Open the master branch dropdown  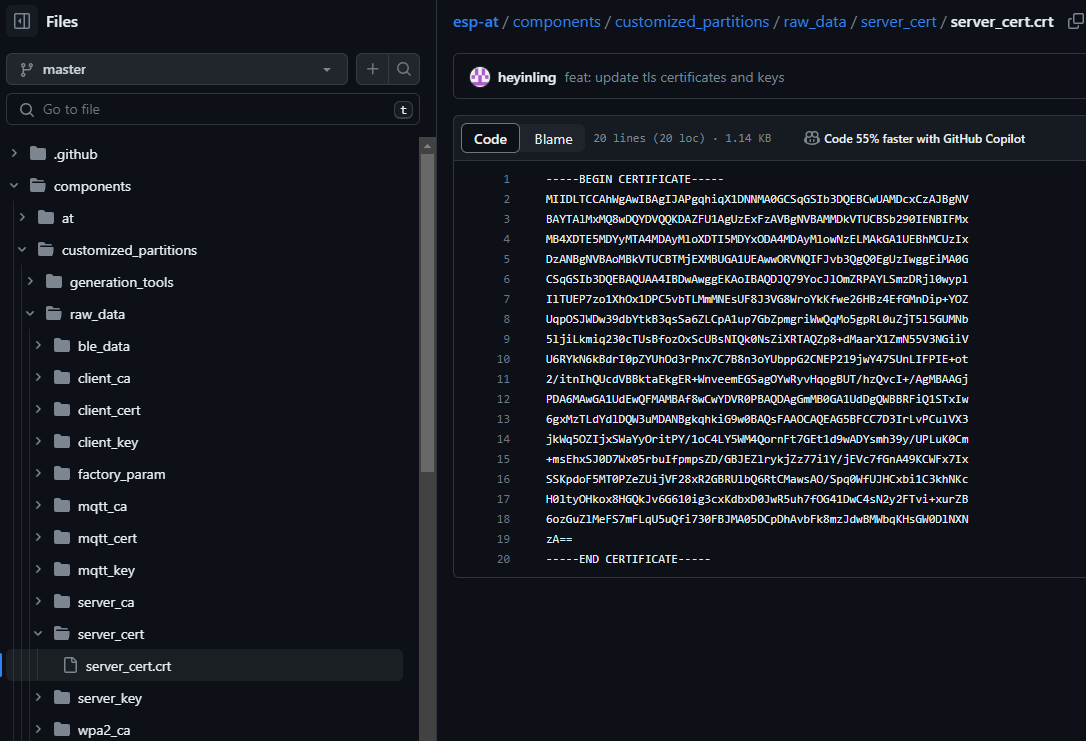(x=177, y=69)
